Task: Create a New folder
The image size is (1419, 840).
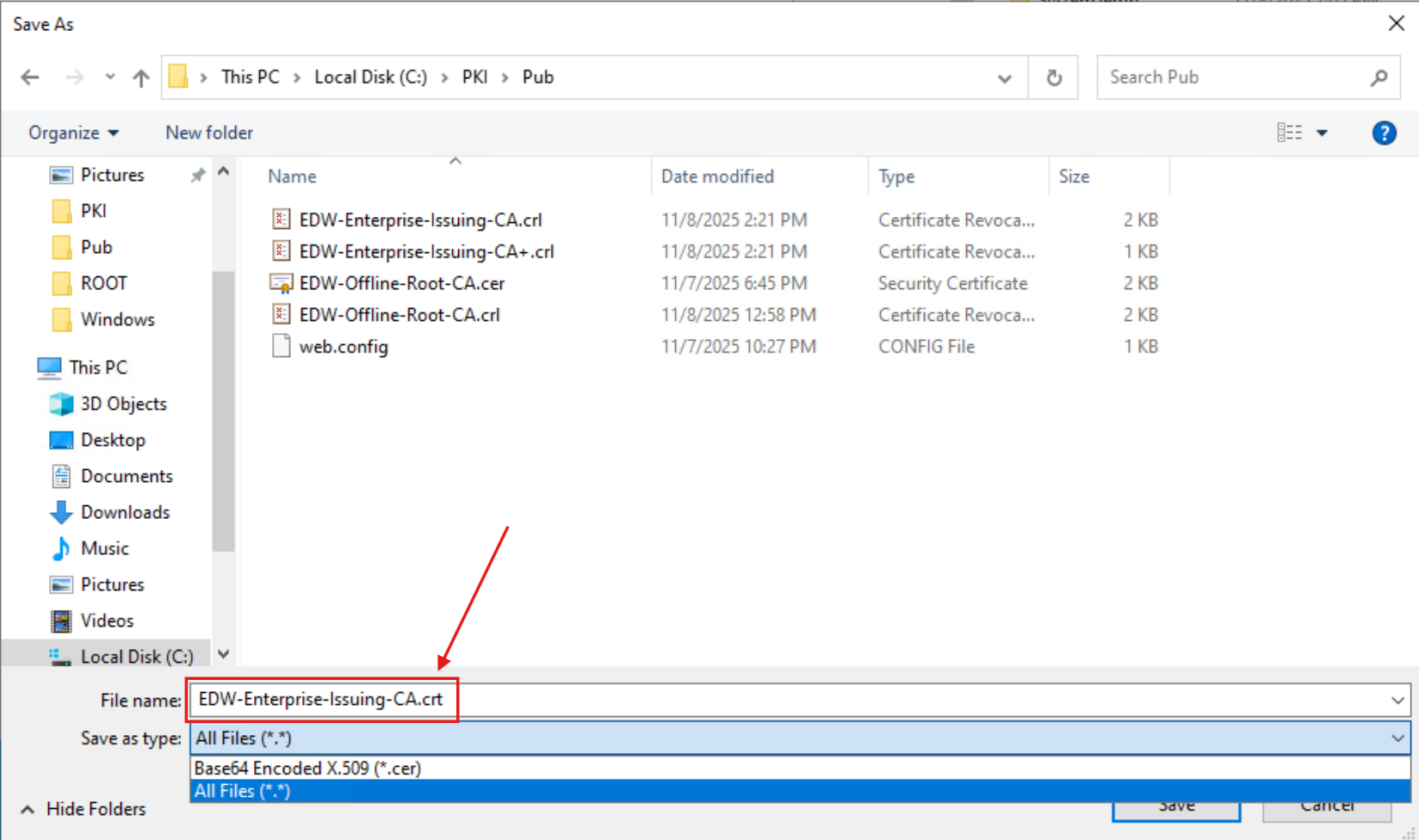Action: (x=208, y=133)
